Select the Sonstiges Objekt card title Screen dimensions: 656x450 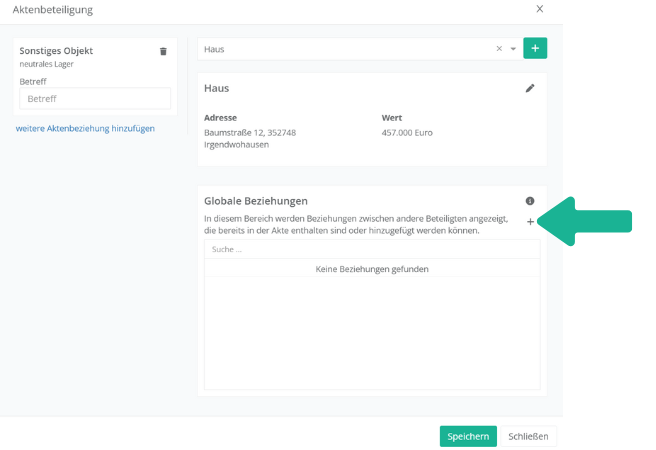click(56, 50)
